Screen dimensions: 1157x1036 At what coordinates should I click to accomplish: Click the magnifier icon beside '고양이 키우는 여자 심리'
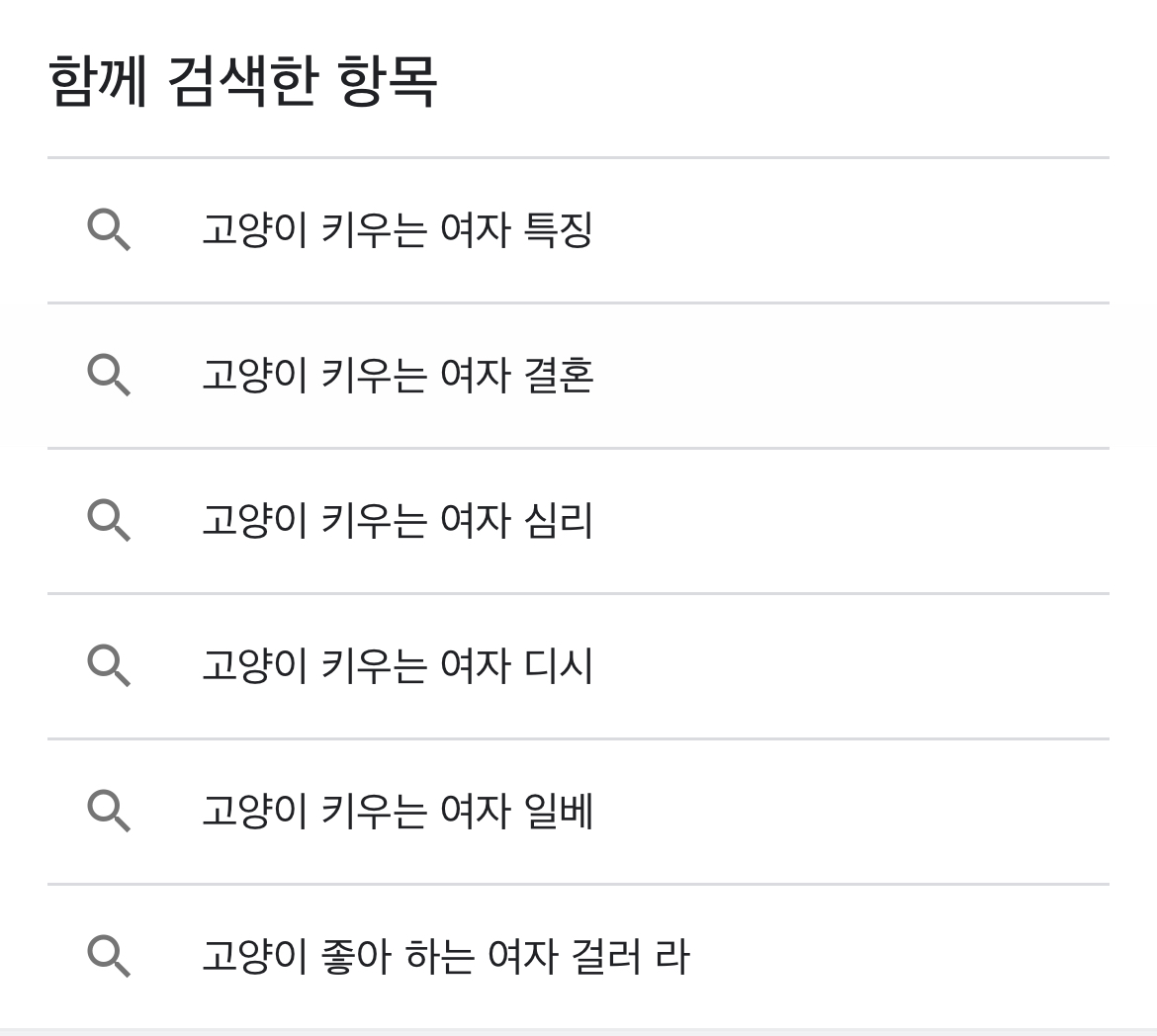tap(111, 519)
